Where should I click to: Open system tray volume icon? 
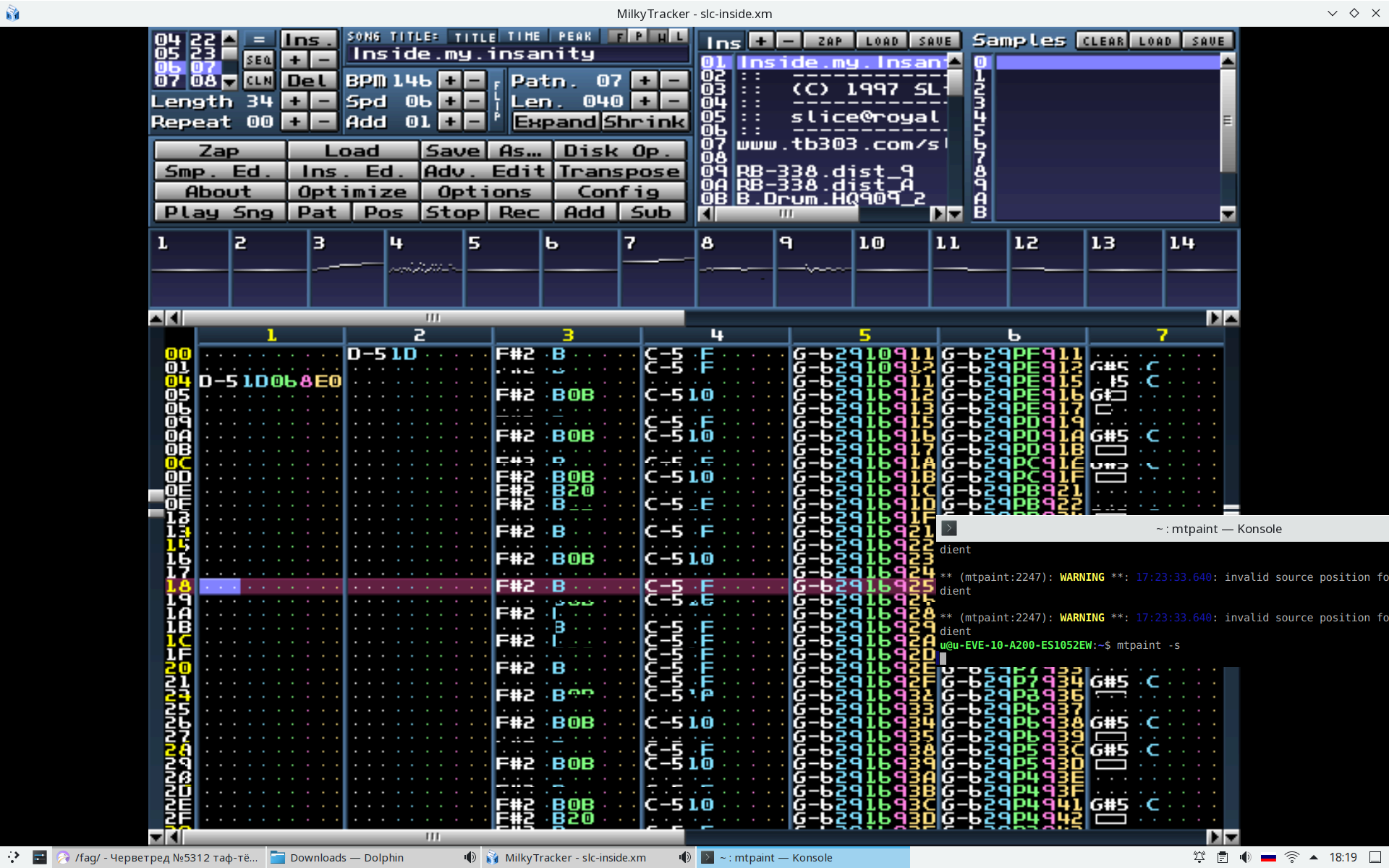(1244, 857)
